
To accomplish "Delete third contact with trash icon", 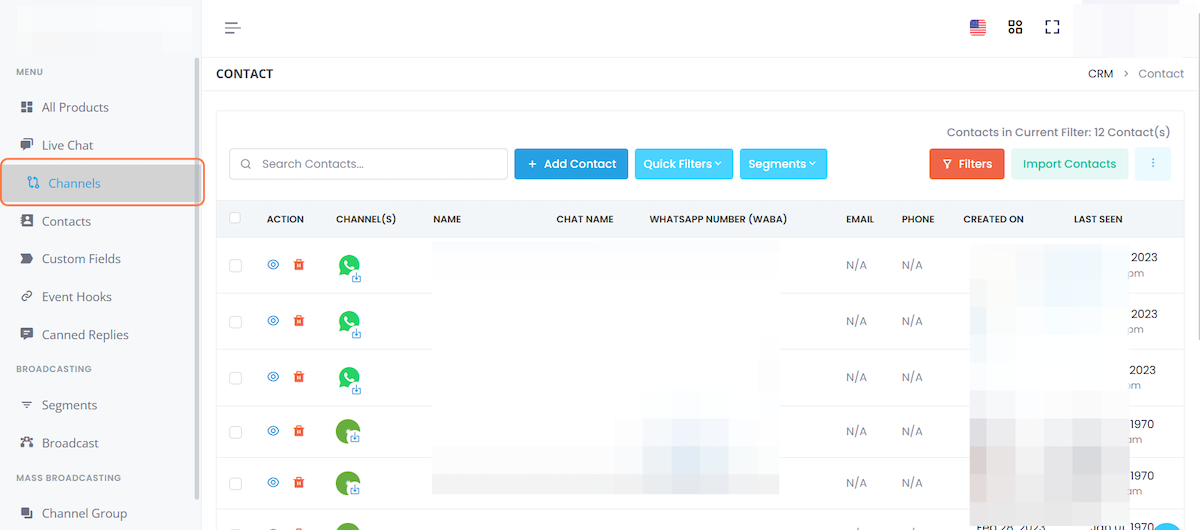I will 298,377.
